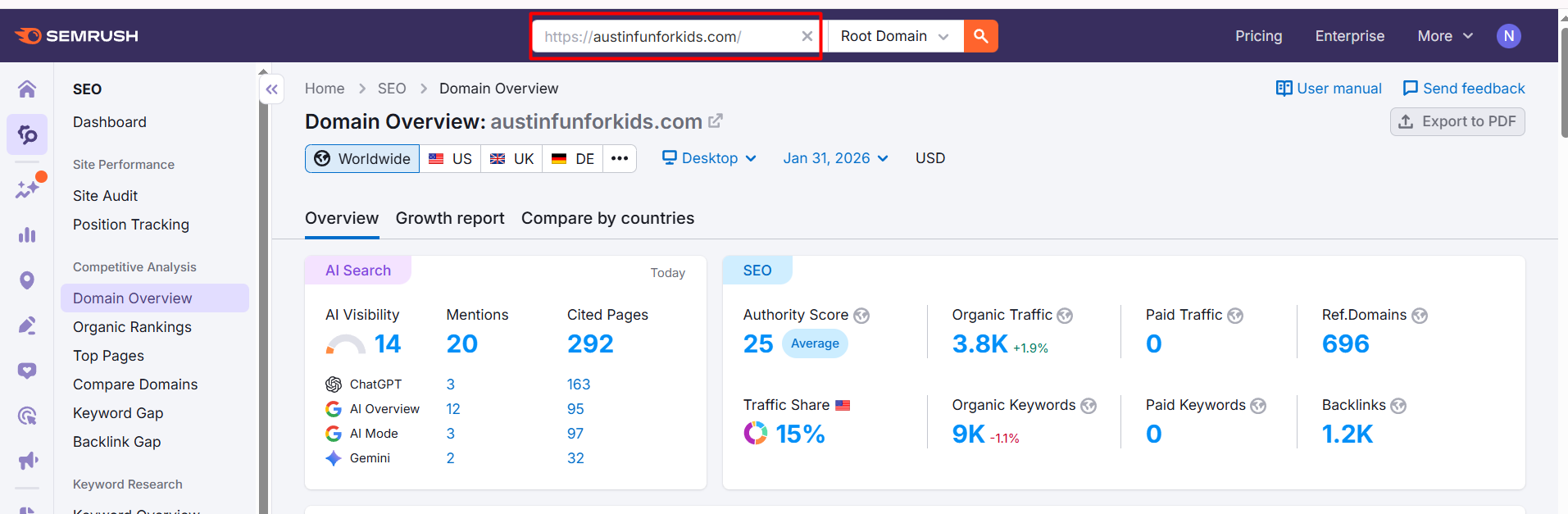
Task: Click the orange search magnifier button
Action: click(x=980, y=36)
